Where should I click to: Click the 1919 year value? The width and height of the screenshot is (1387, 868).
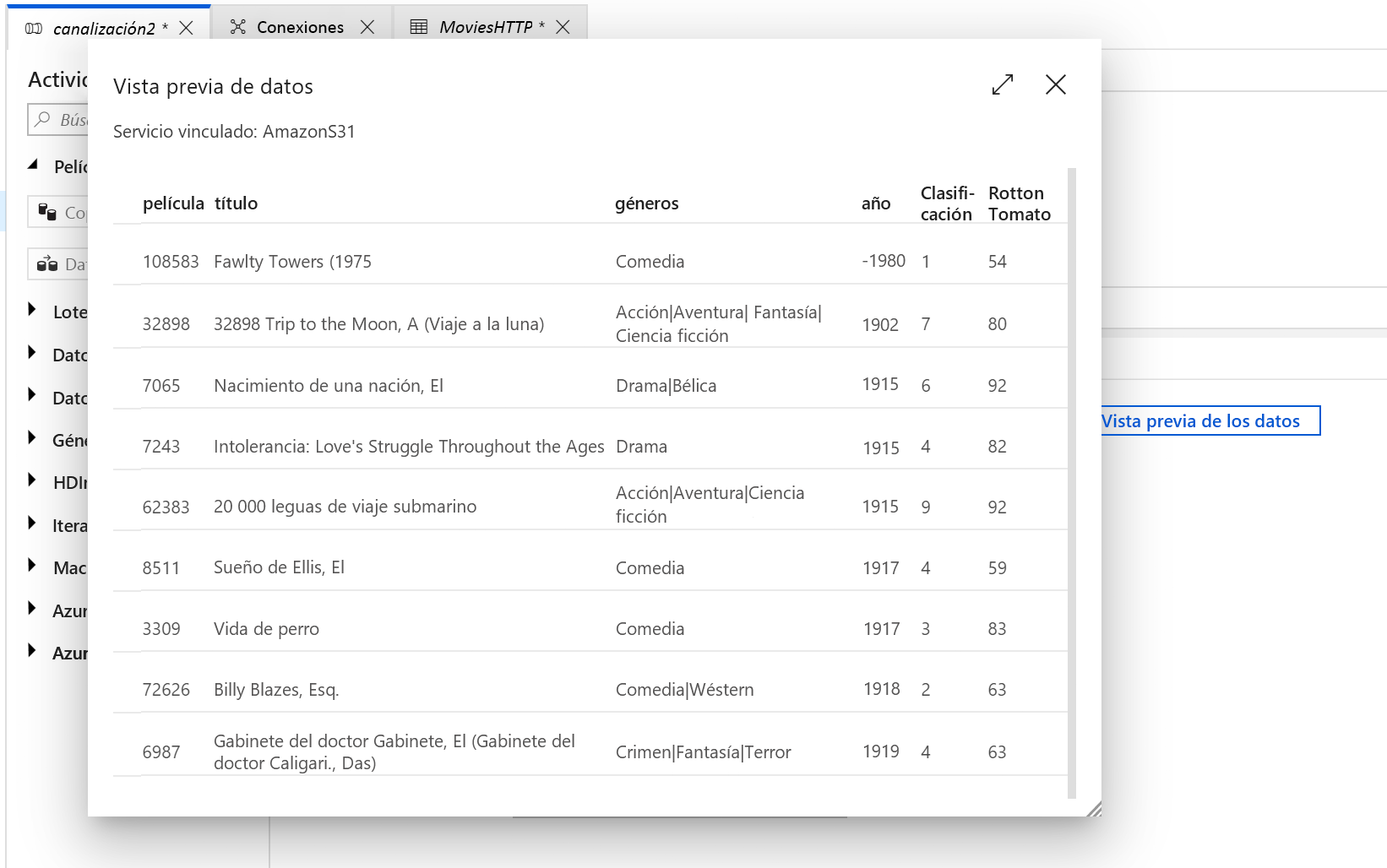click(881, 751)
